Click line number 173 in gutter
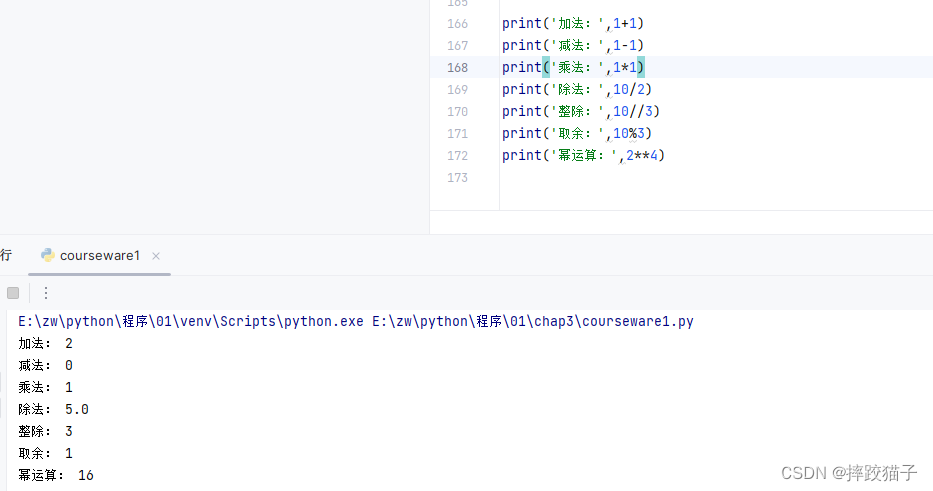 (458, 178)
